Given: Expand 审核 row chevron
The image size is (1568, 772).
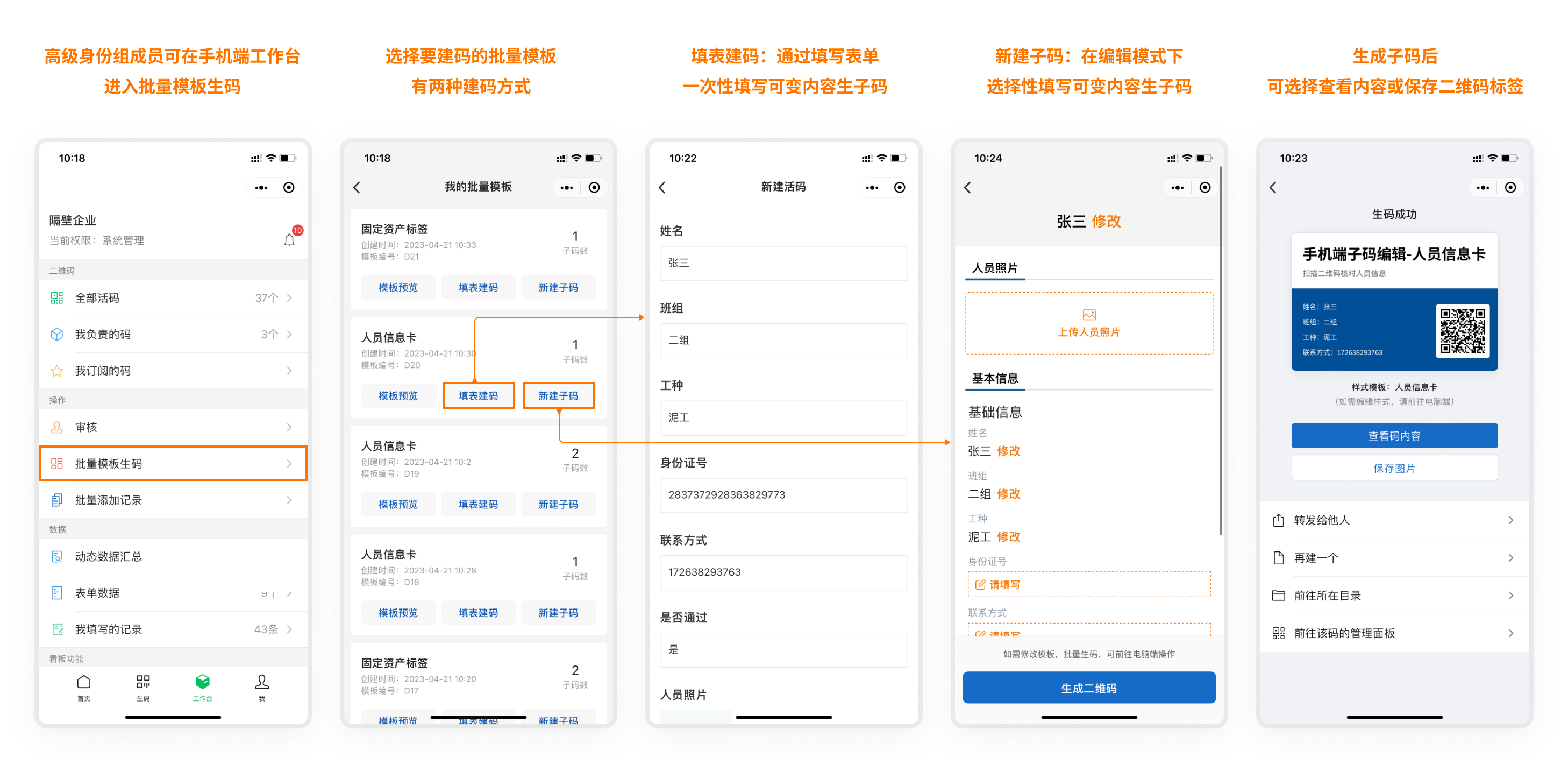Looking at the screenshot, I should coord(290,427).
